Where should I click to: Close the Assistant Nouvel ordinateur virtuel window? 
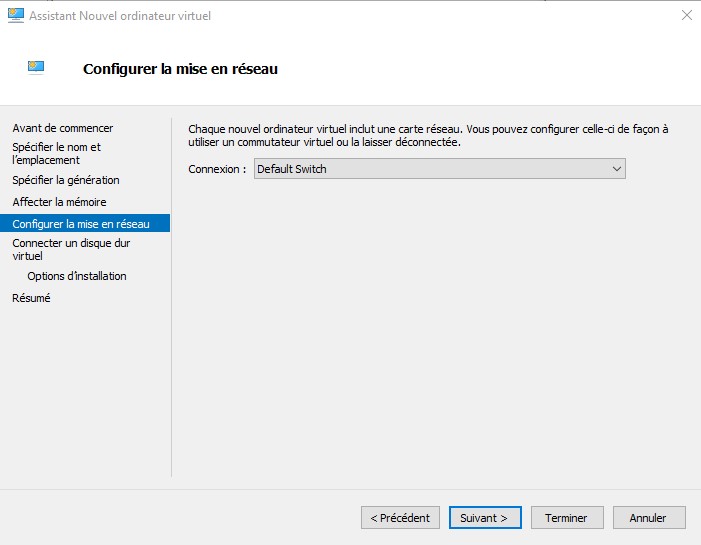point(687,15)
